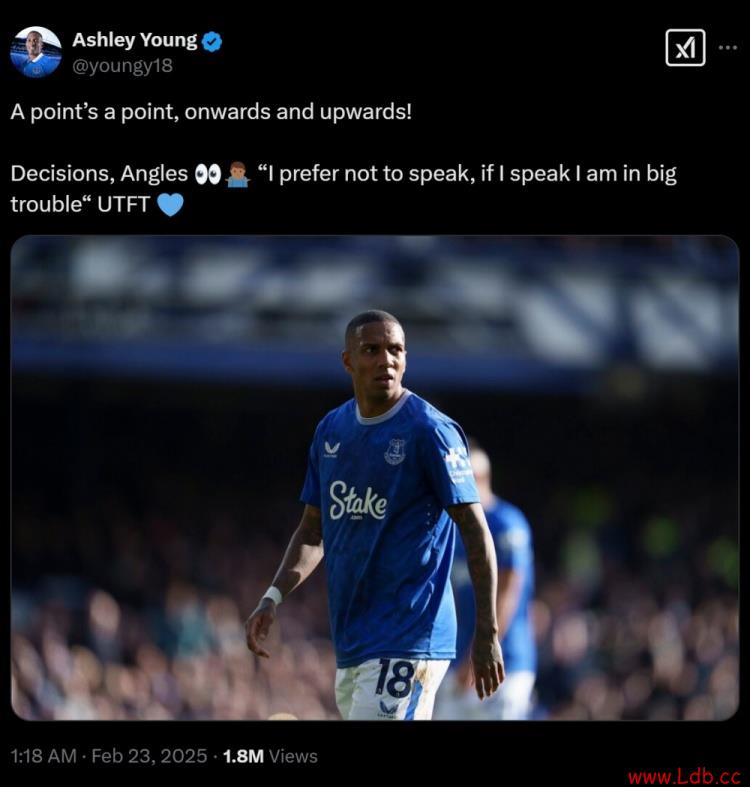Click the Stake logo on the jersey
The width and height of the screenshot is (750, 787).
tap(358, 501)
